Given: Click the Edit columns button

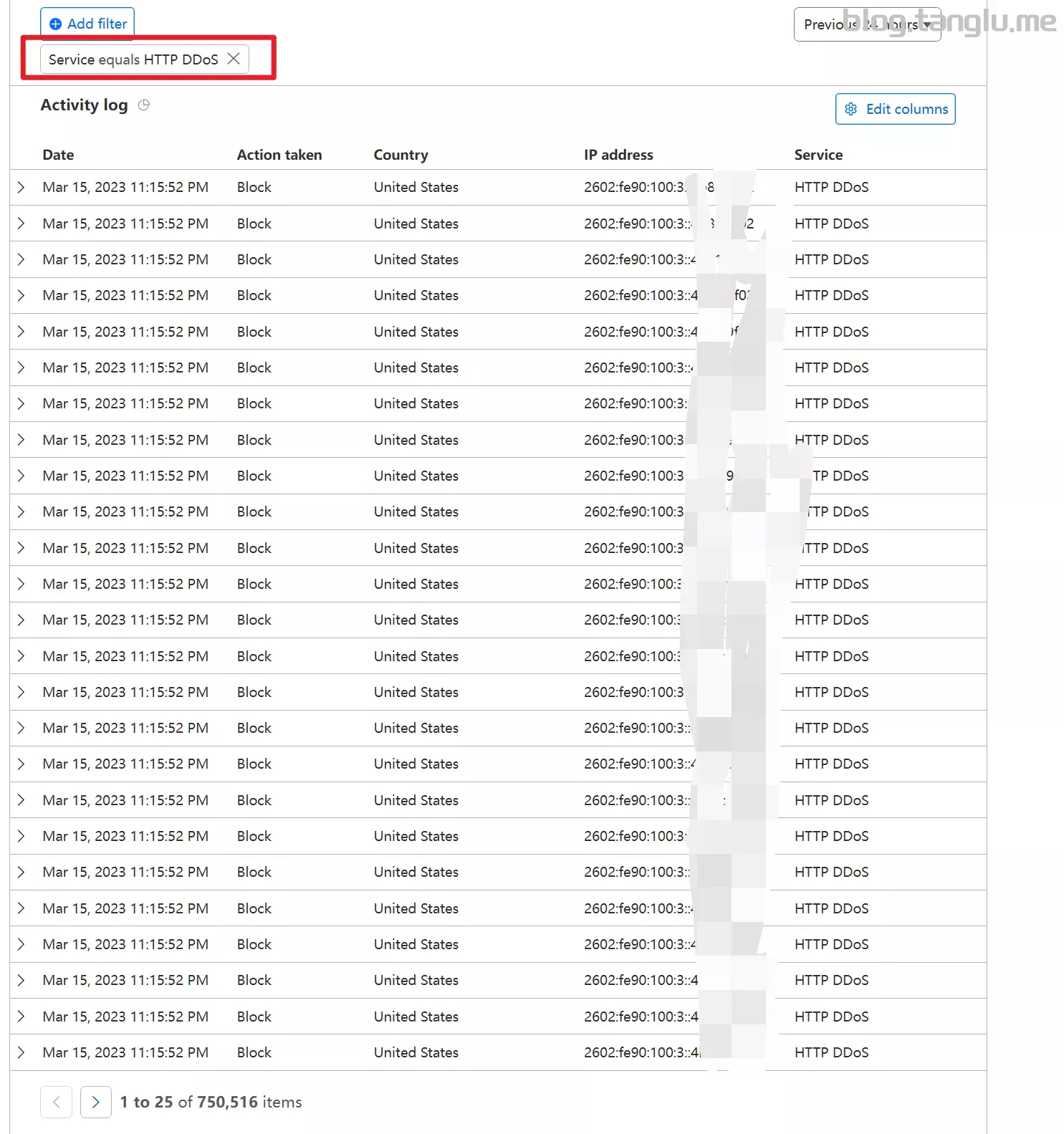Looking at the screenshot, I should pos(895,109).
